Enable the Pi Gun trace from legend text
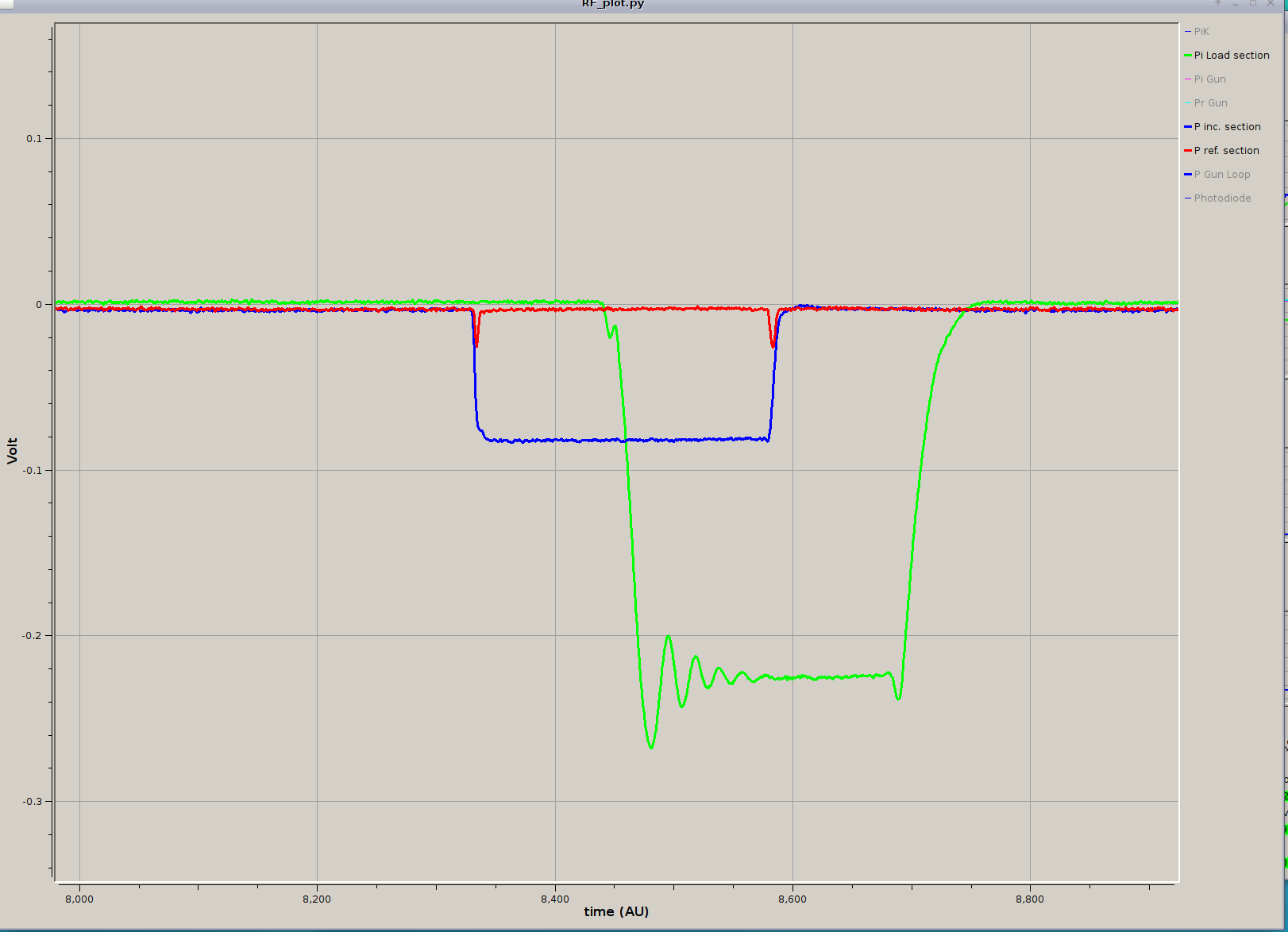 pyautogui.click(x=1210, y=79)
